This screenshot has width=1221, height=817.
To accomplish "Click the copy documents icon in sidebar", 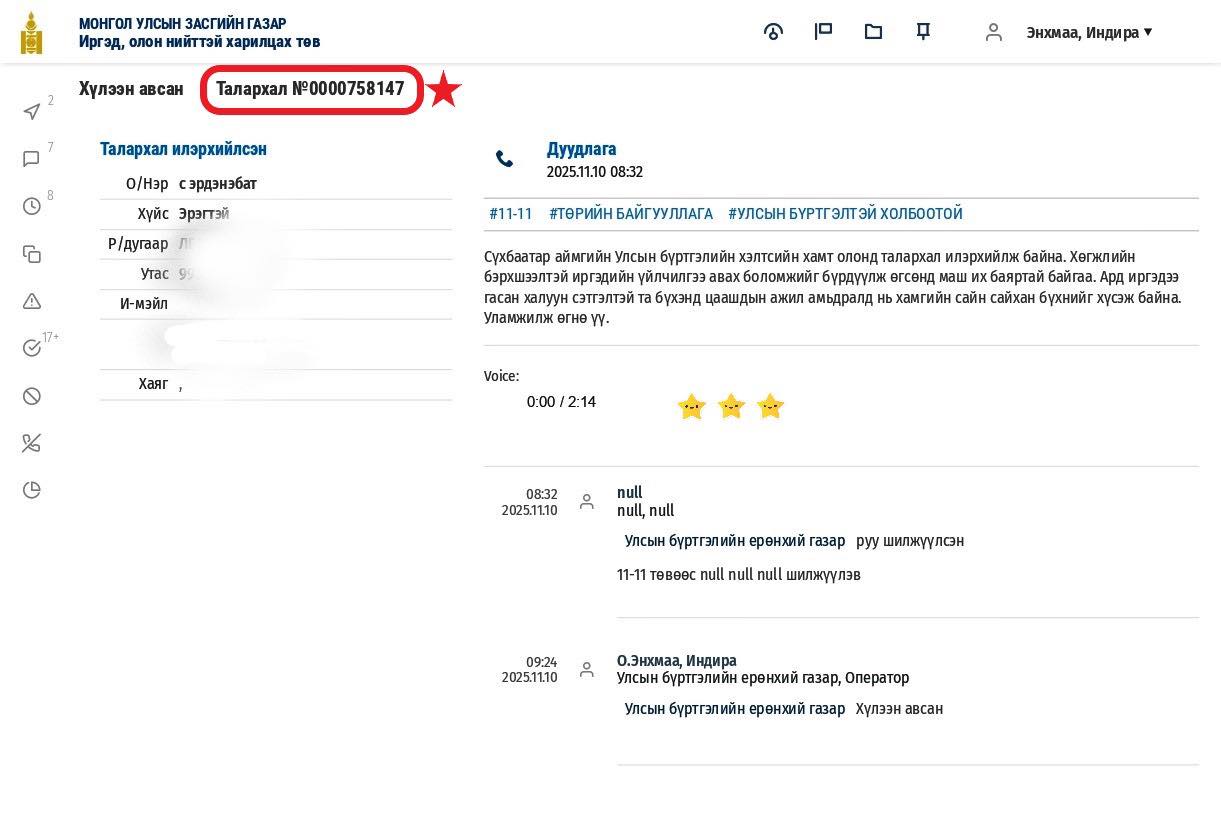I will (x=32, y=254).
